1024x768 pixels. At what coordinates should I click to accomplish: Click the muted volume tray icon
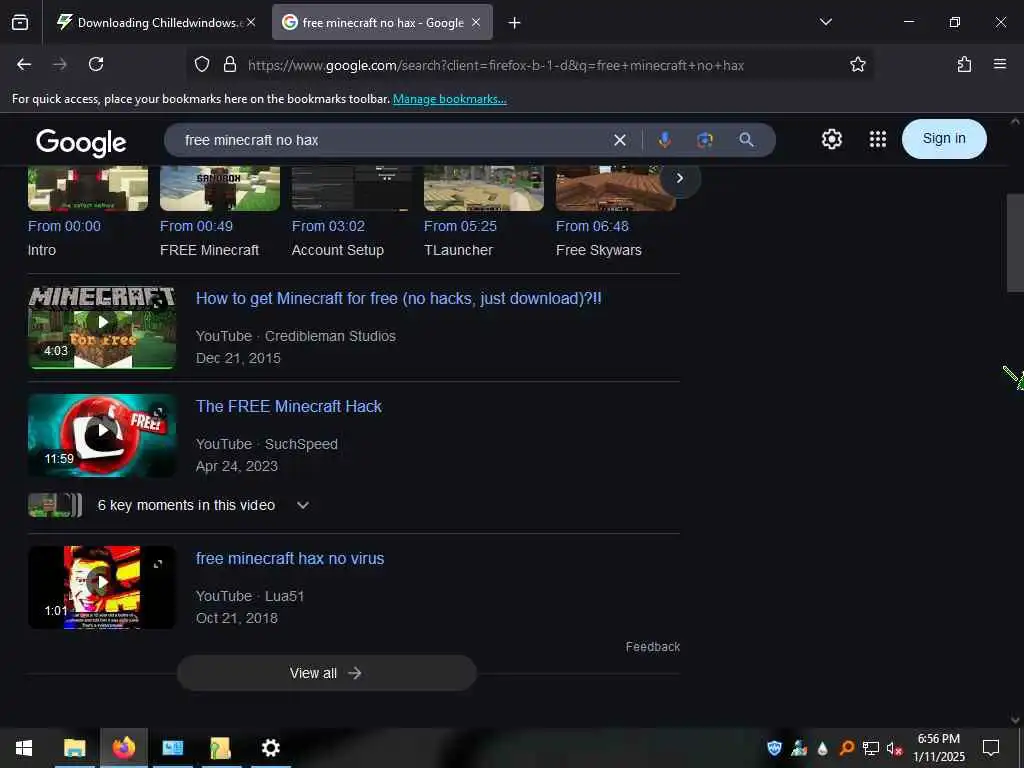(x=894, y=748)
